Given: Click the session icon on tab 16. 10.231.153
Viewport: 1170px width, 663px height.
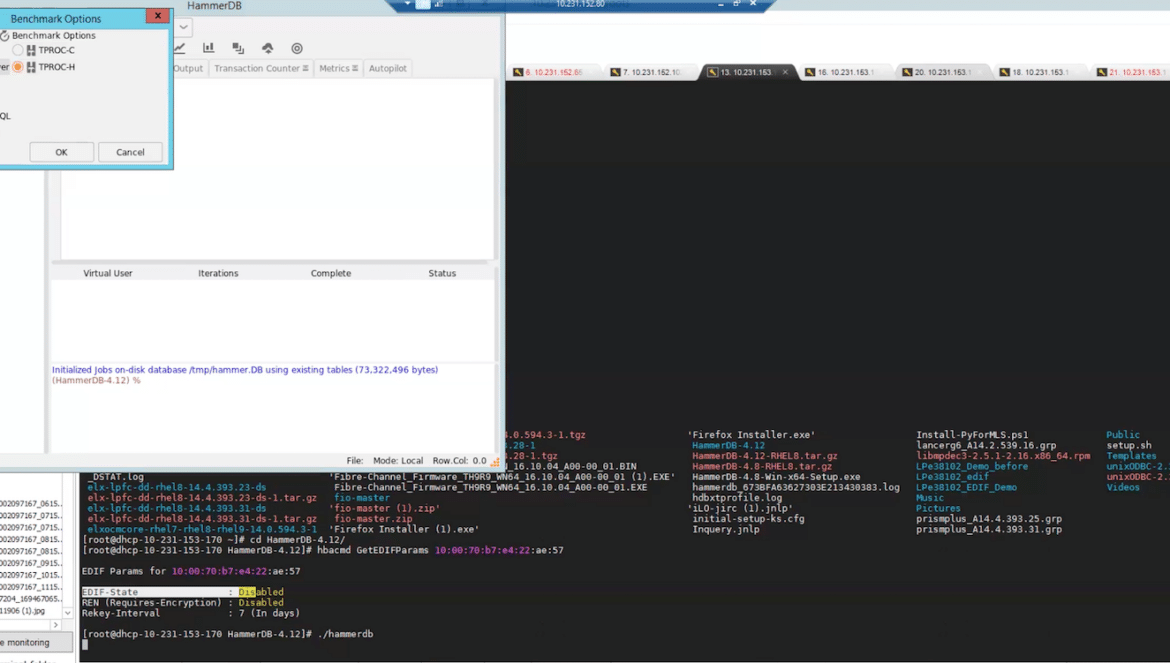Looking at the screenshot, I should pyautogui.click(x=810, y=72).
